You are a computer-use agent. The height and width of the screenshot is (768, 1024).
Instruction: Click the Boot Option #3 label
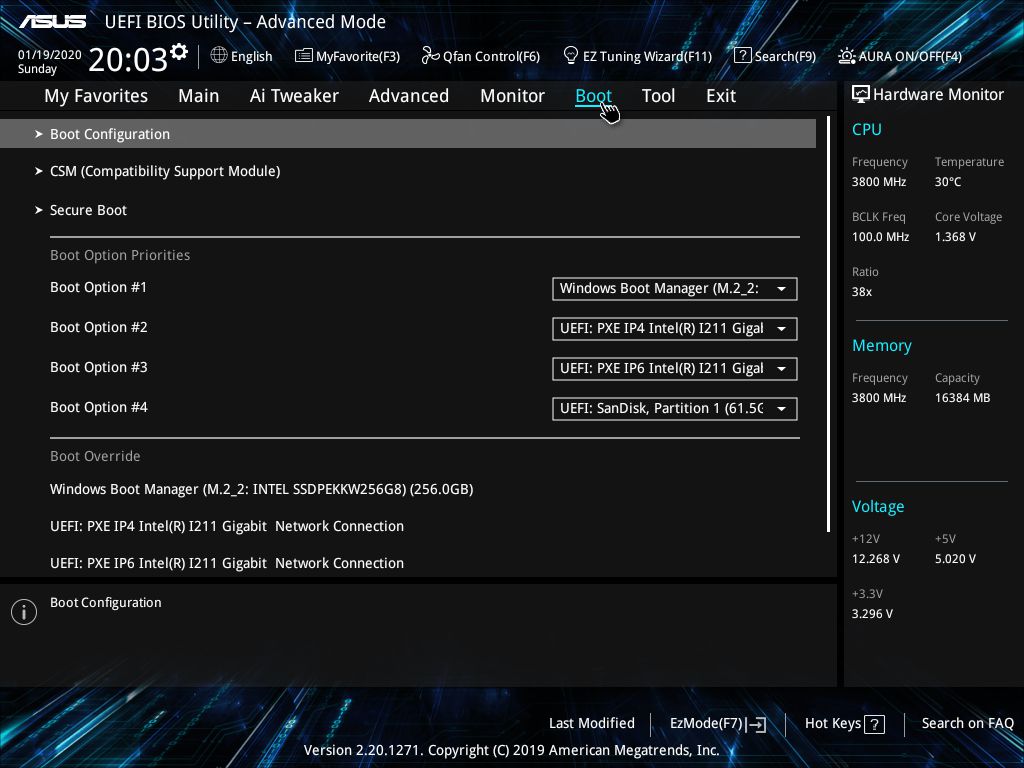point(99,367)
